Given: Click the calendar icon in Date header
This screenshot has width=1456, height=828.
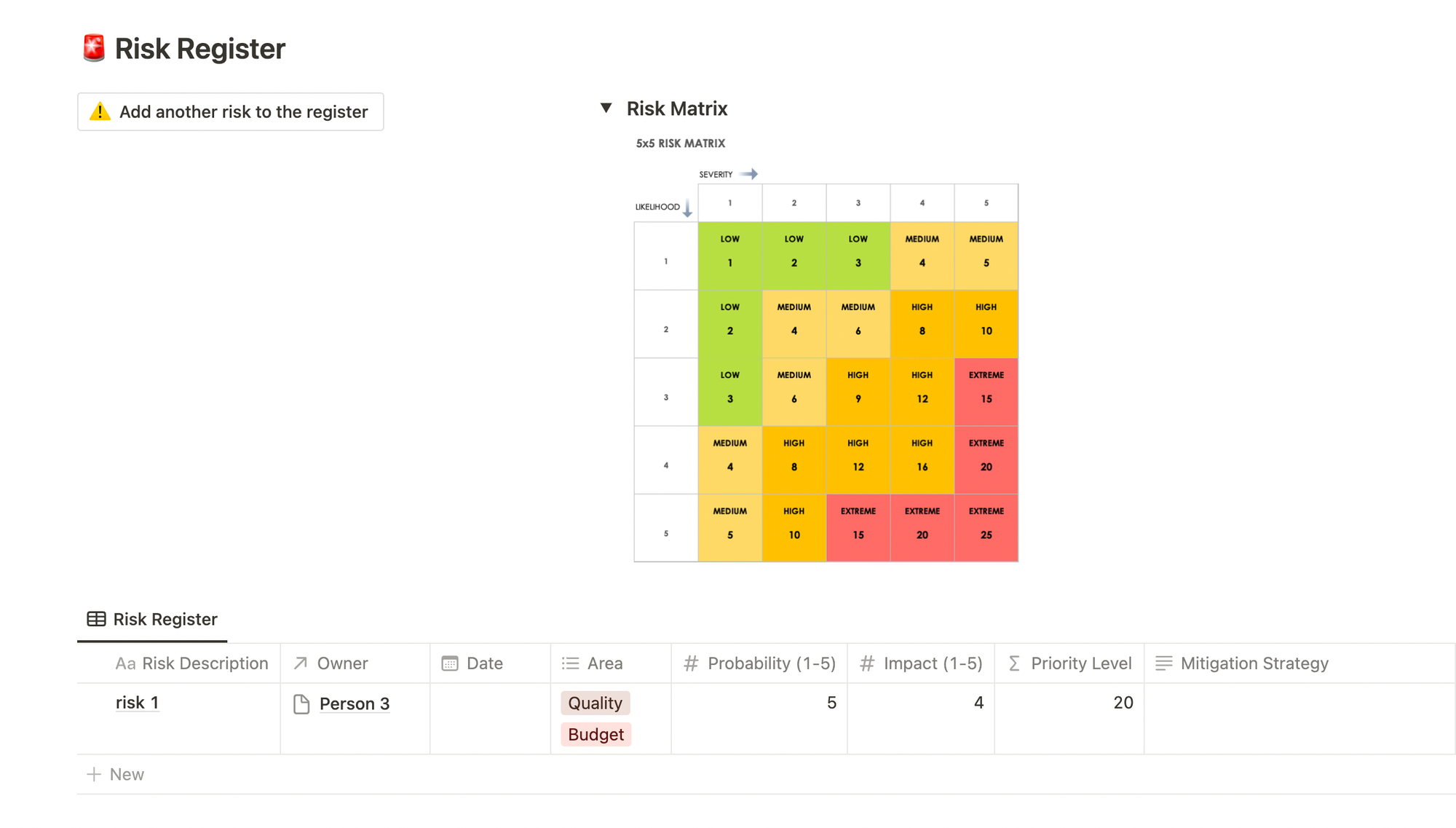Looking at the screenshot, I should (x=450, y=663).
